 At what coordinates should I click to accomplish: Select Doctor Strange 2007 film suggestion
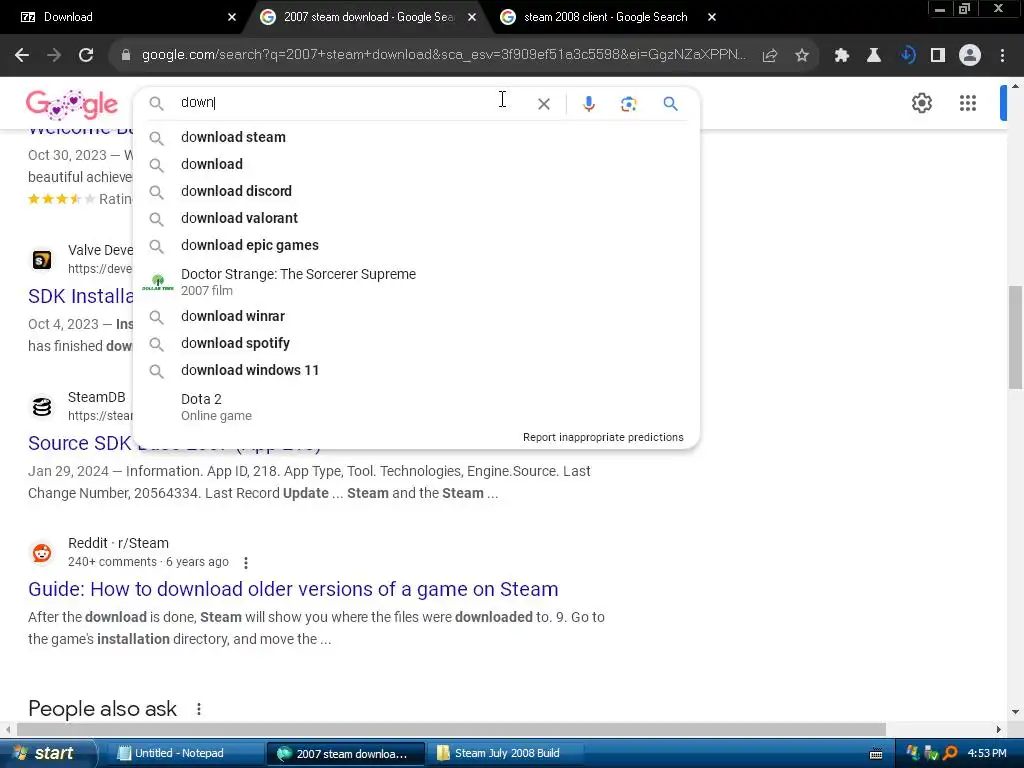(416, 281)
